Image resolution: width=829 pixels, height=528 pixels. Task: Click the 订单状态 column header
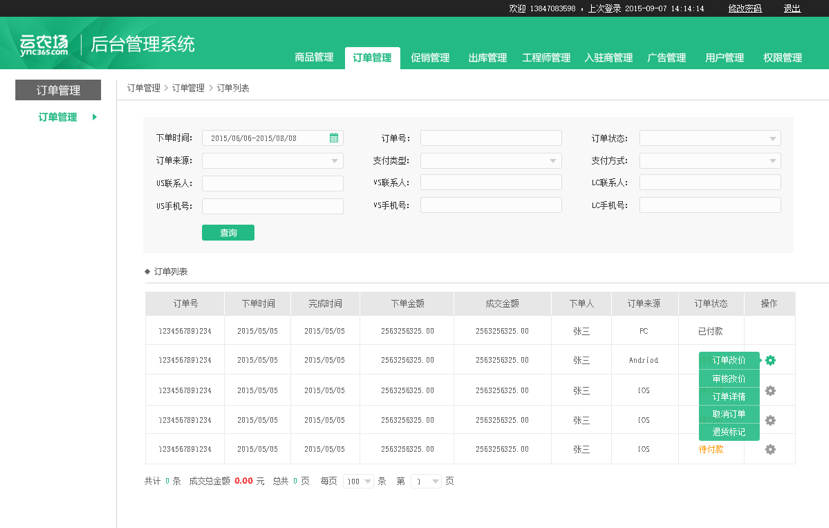click(711, 303)
